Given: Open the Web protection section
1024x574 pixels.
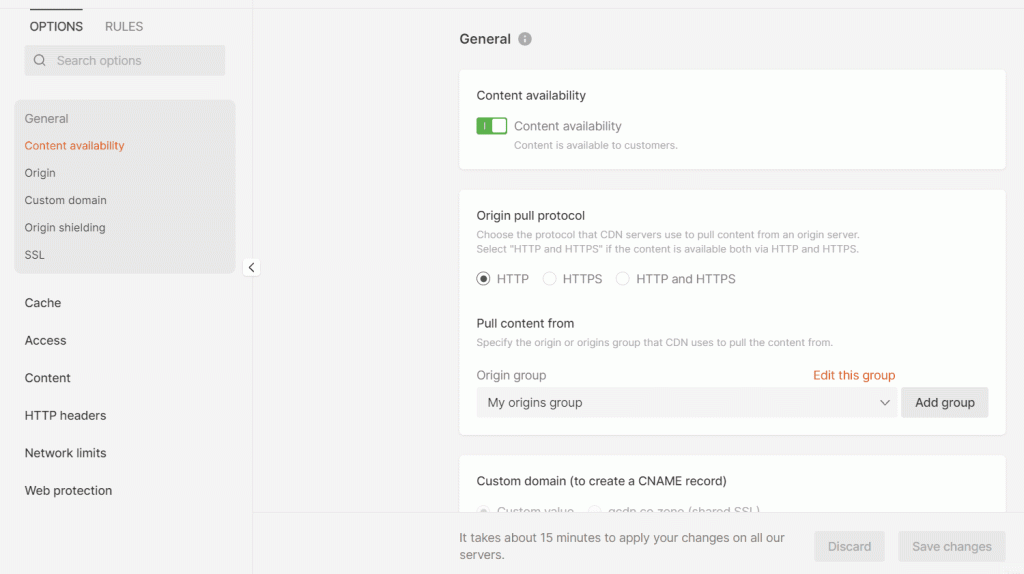Looking at the screenshot, I should 68,491.
